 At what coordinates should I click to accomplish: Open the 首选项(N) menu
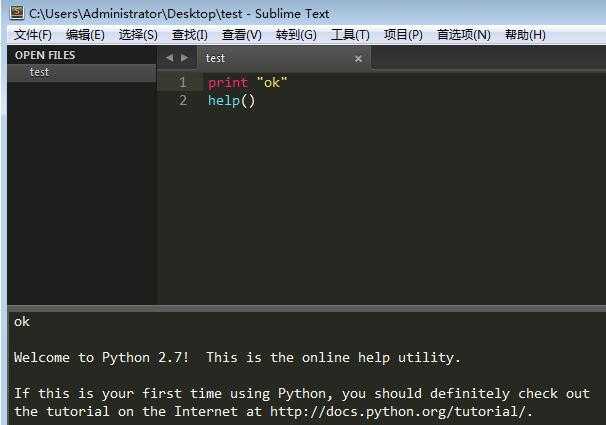pos(464,35)
